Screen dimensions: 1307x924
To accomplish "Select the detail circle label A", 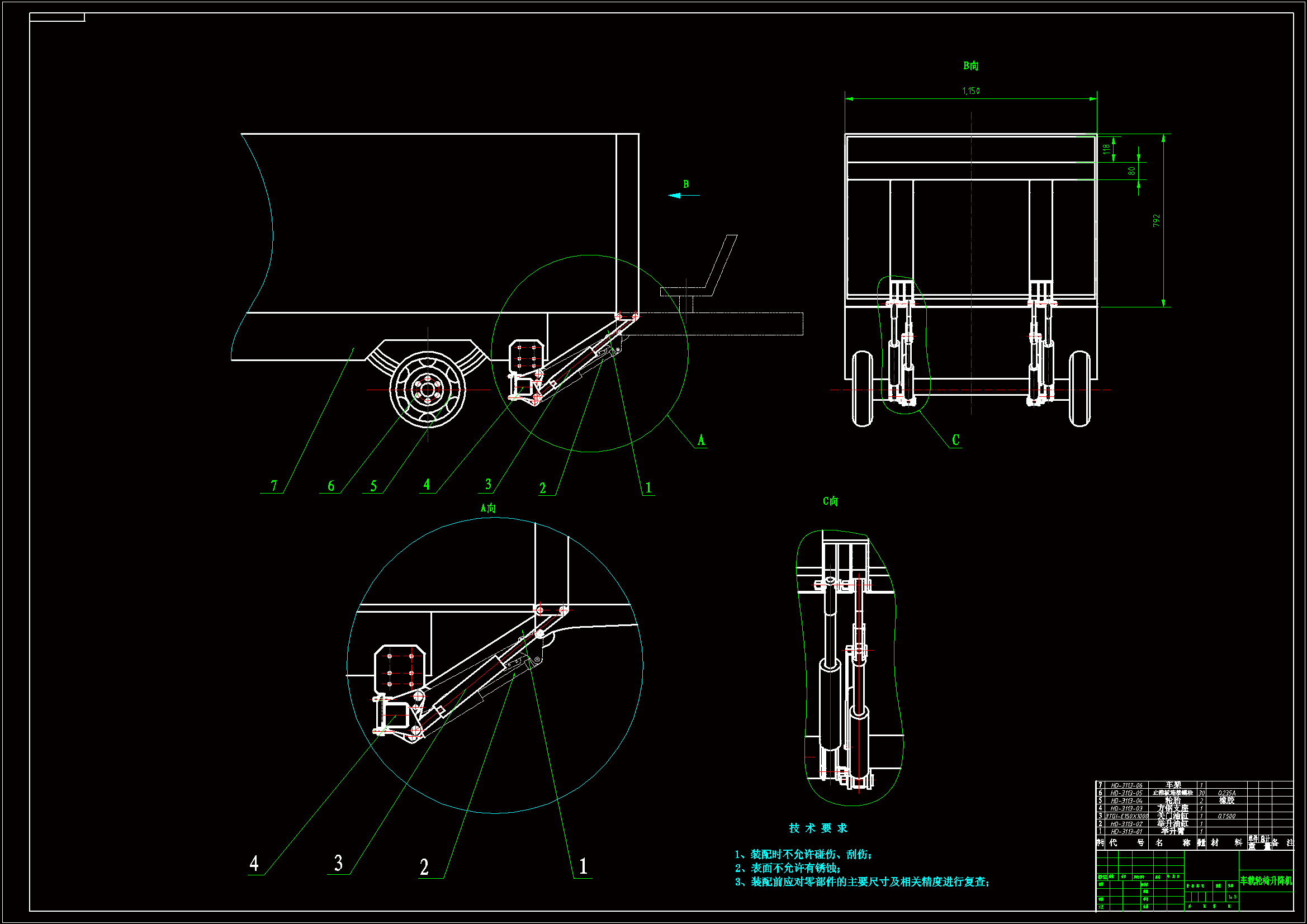I will click(701, 440).
